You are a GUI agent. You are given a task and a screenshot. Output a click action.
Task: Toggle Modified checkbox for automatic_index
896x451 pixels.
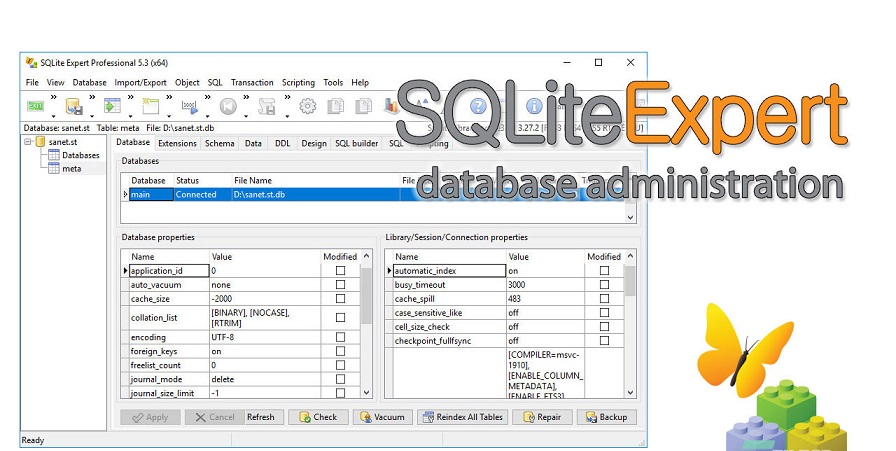(604, 270)
